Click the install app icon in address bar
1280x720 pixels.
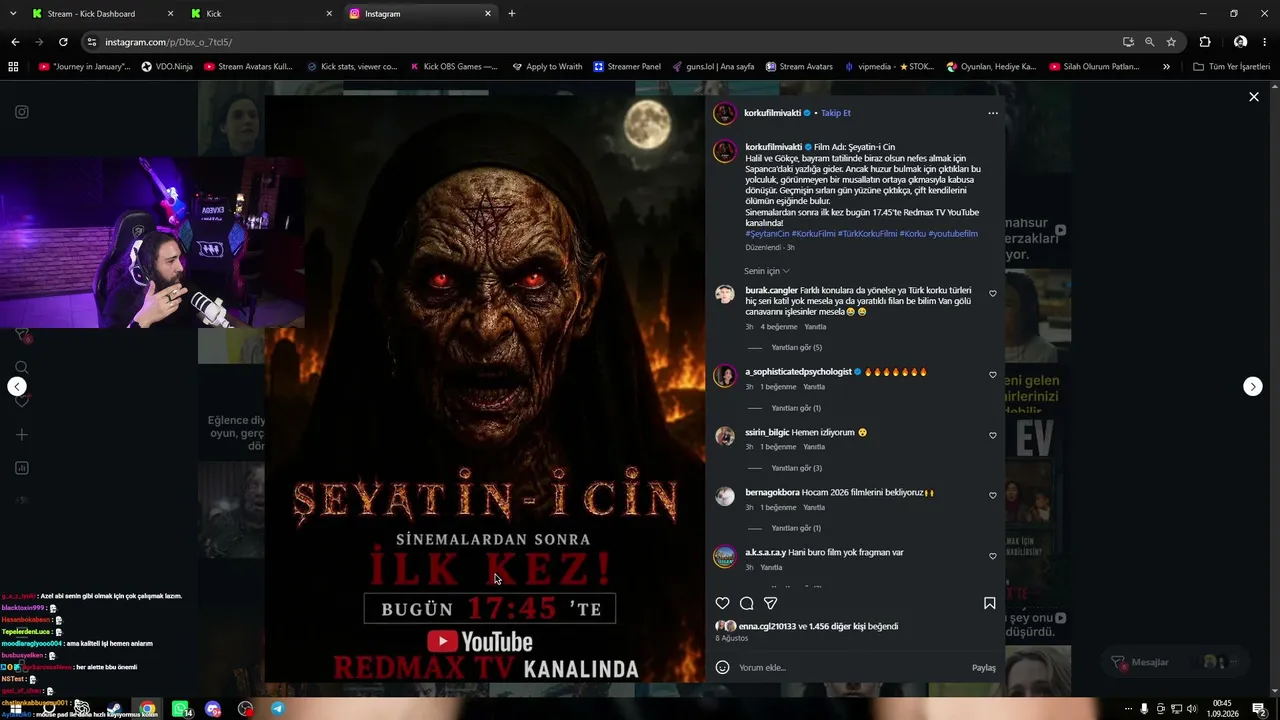click(1128, 42)
